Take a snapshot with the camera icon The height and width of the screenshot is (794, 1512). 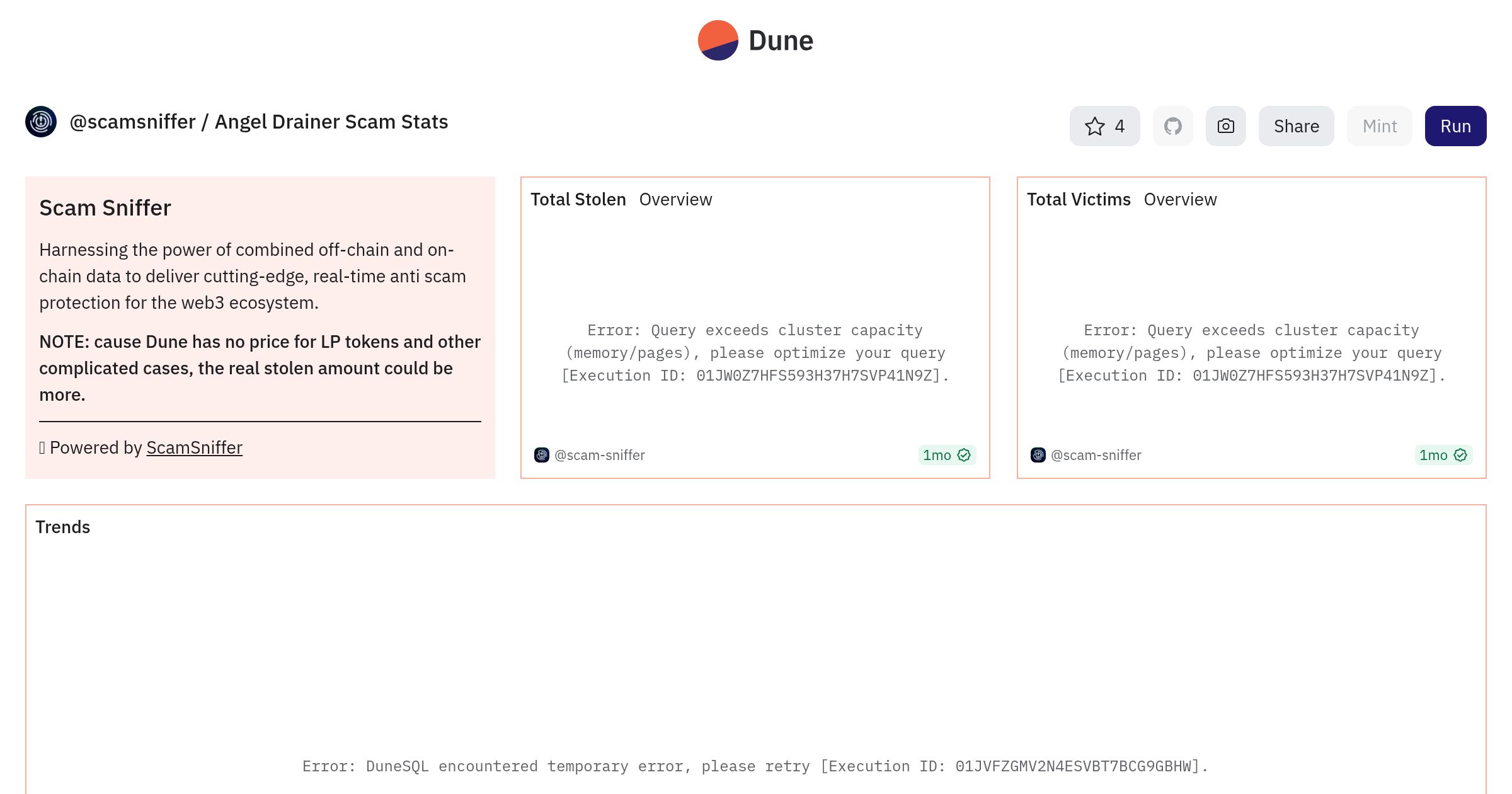[x=1225, y=126]
